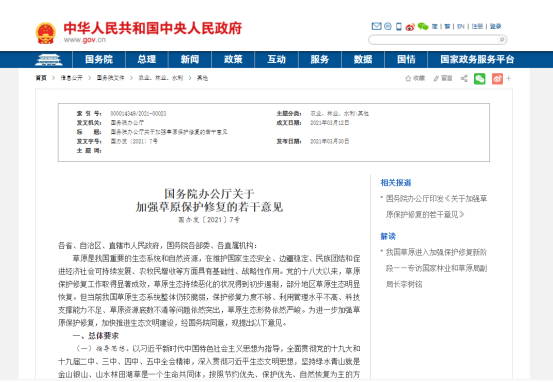Click the document number 国办发〔2021〕7号 in info box
This screenshot has height=382, width=553.
[x=134, y=141]
